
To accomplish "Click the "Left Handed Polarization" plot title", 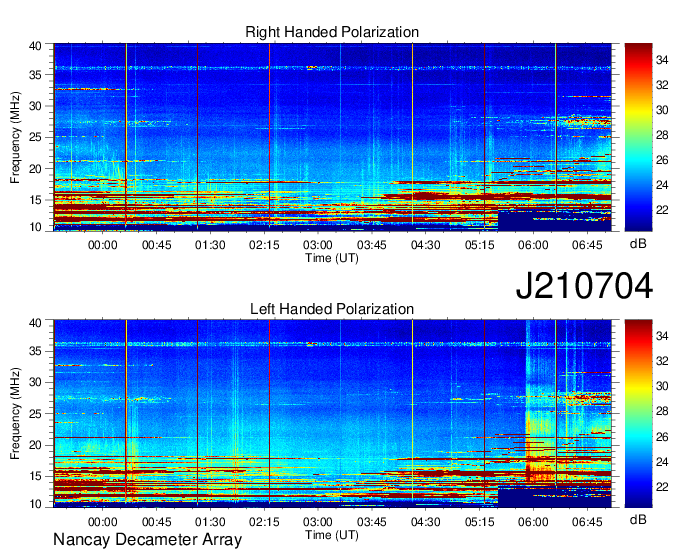I will tap(332, 309).
